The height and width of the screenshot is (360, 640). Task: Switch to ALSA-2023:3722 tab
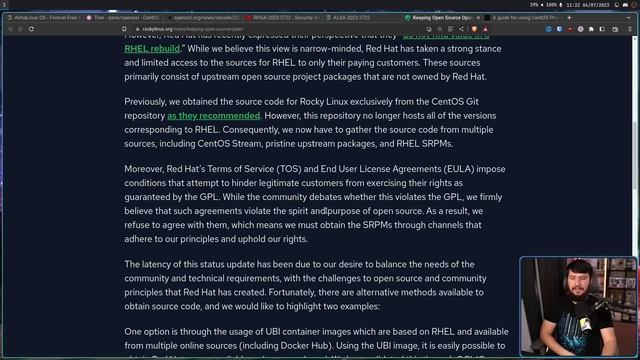tap(362, 18)
